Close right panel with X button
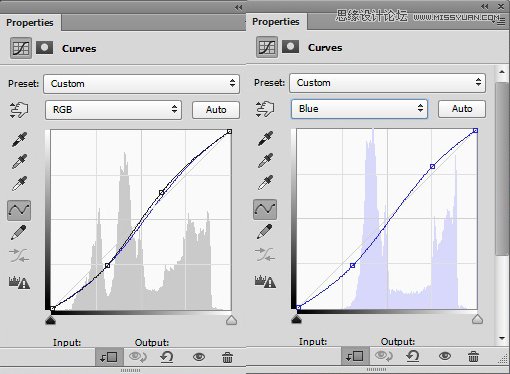 (x=501, y=6)
